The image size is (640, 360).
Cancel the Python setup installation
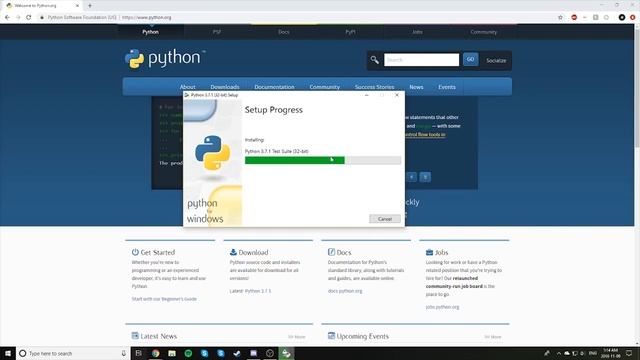384,219
